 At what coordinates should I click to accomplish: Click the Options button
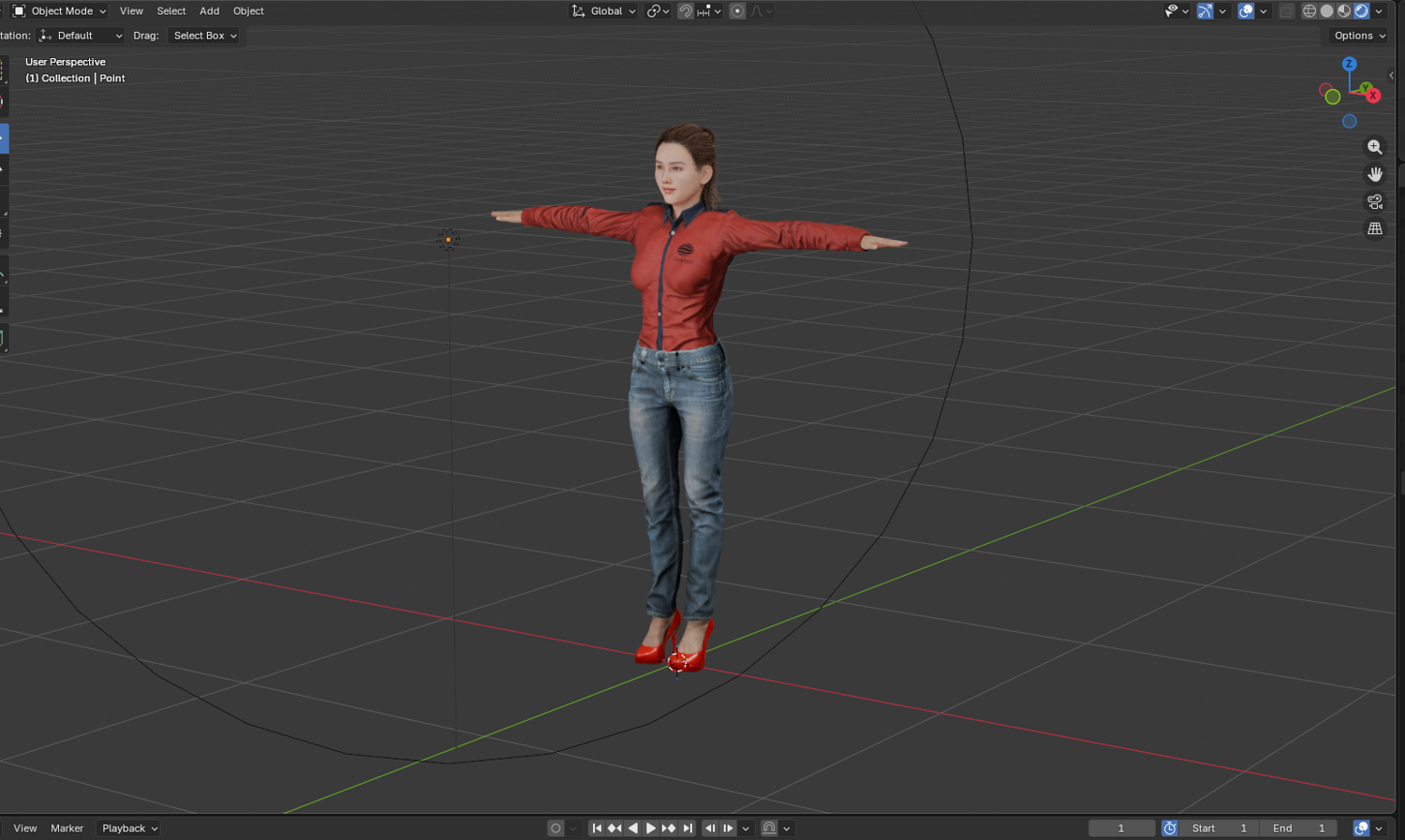tap(1358, 36)
